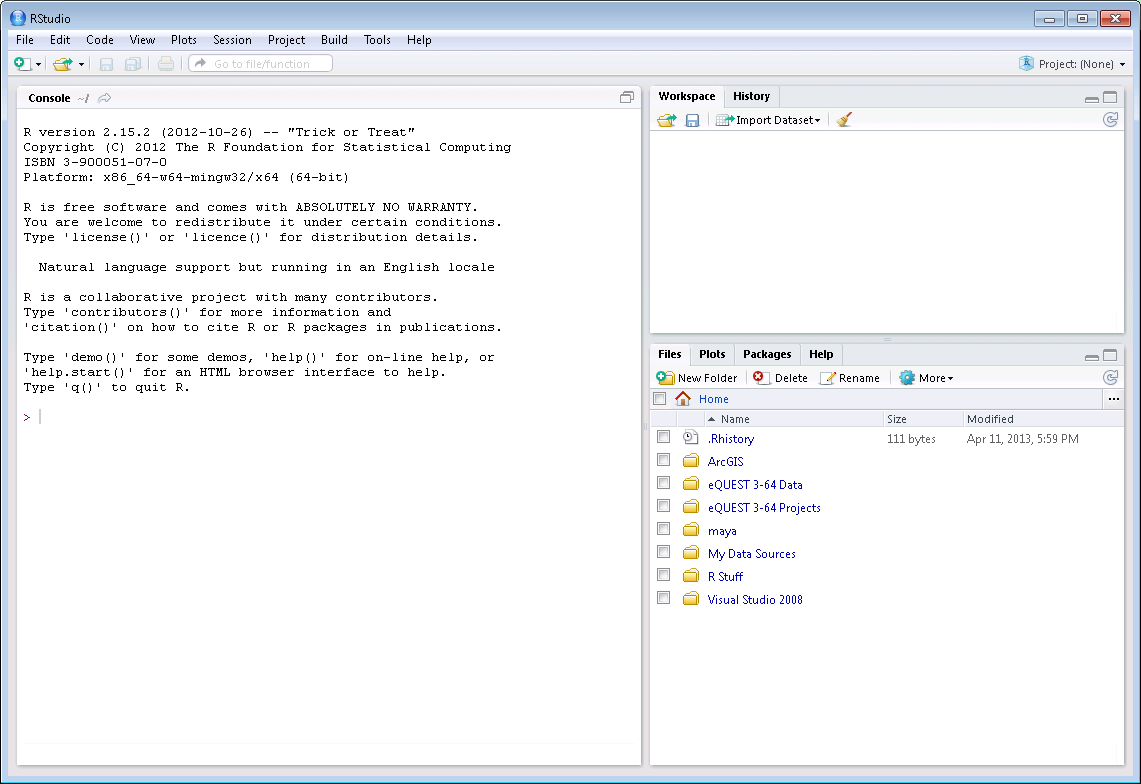
Task: Check the maya folder checkbox
Action: (663, 528)
